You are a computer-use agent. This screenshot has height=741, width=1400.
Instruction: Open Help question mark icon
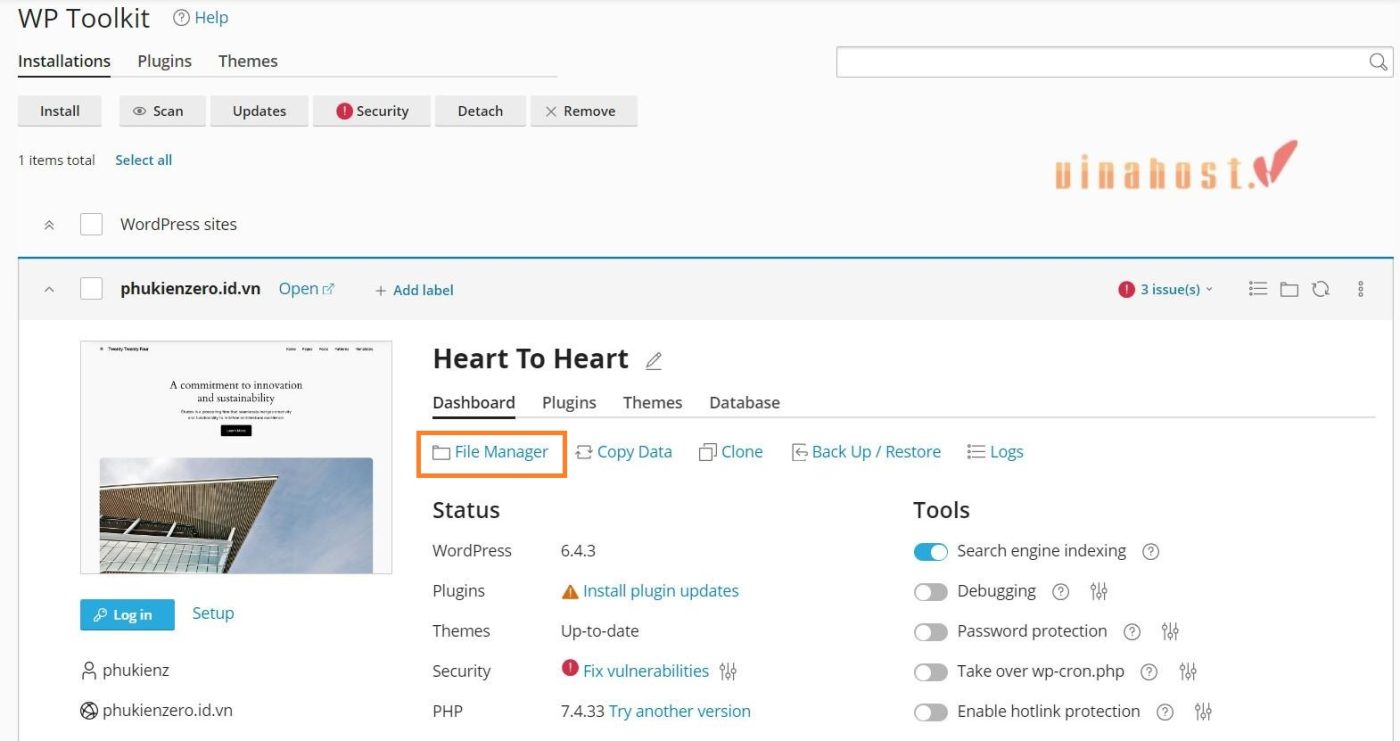point(181,18)
